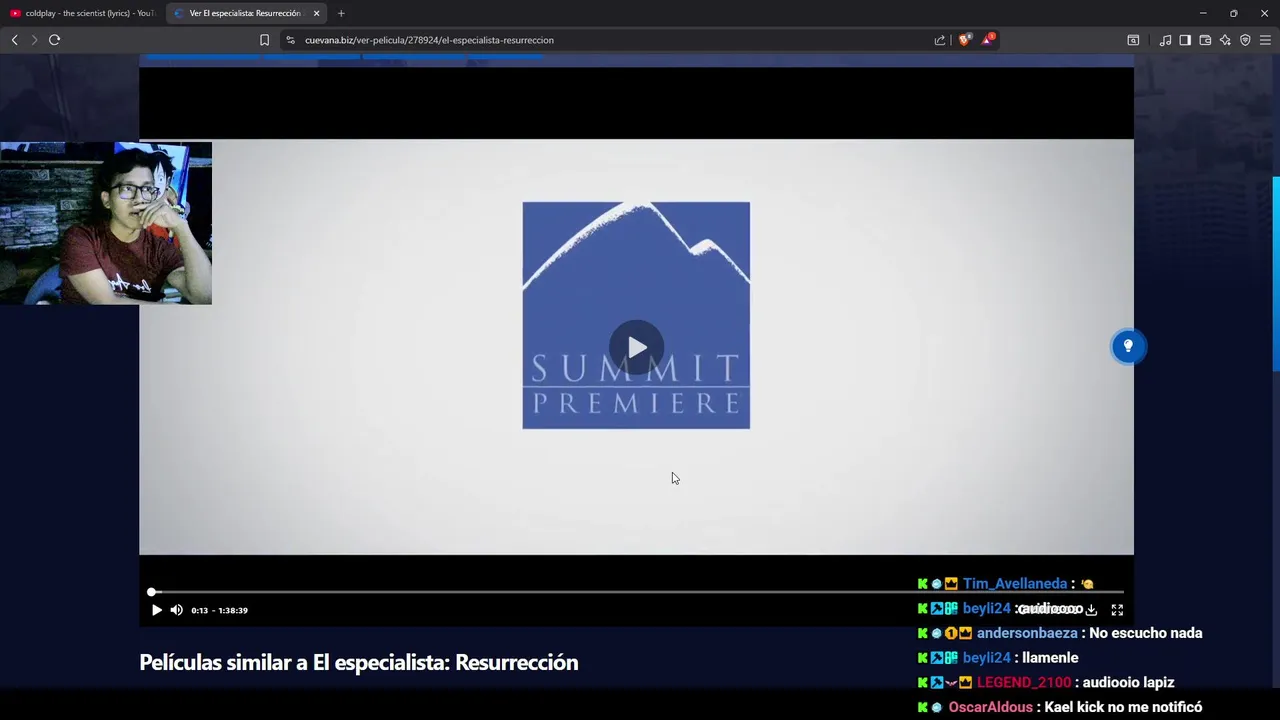Viewport: 1280px width, 720px height.
Task: Open the tab search icon in toolbar
Action: 1133,40
